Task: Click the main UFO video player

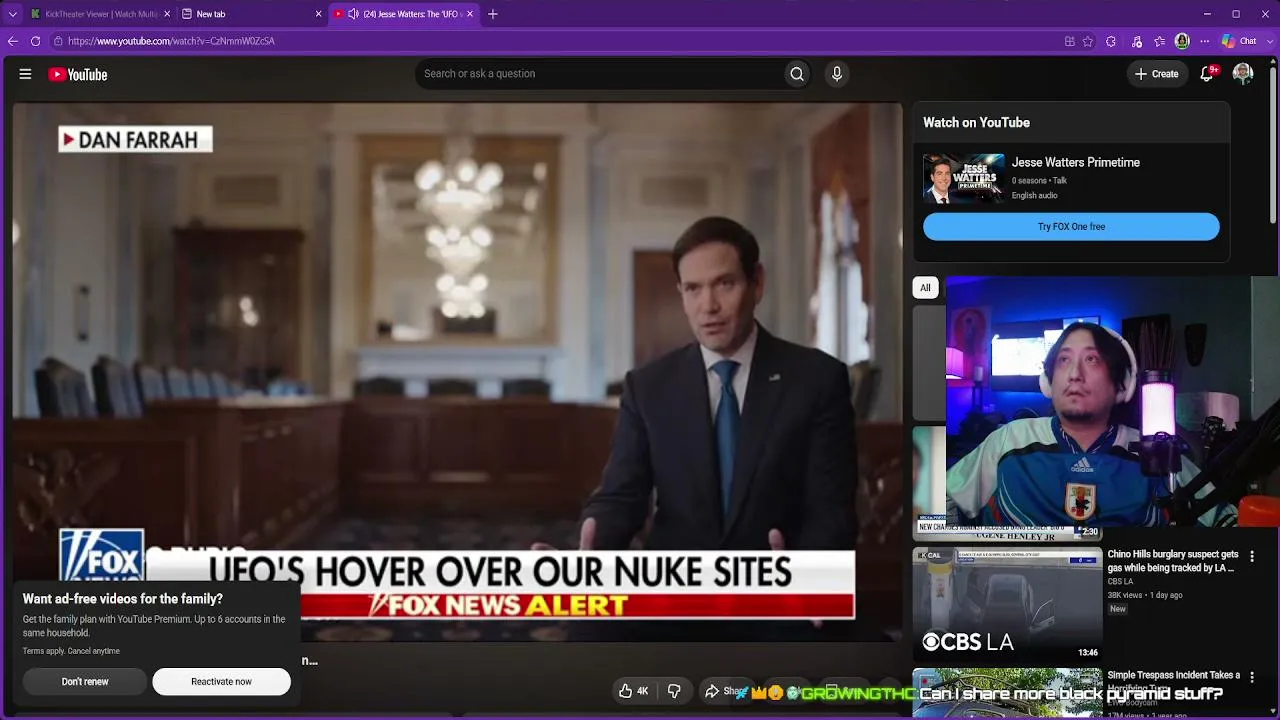Action: (457, 372)
